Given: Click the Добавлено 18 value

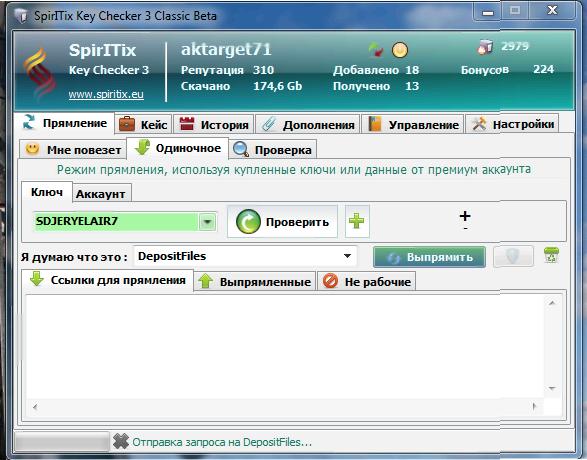Looking at the screenshot, I should tap(412, 70).
